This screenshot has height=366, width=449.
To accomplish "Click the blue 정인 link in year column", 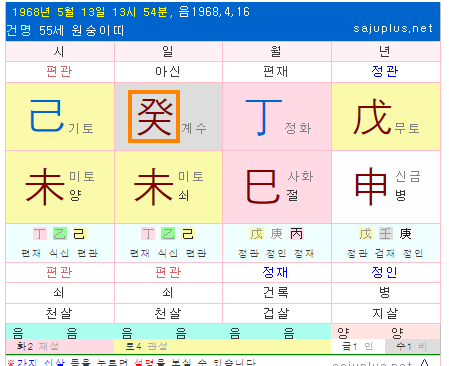I will click(385, 272).
